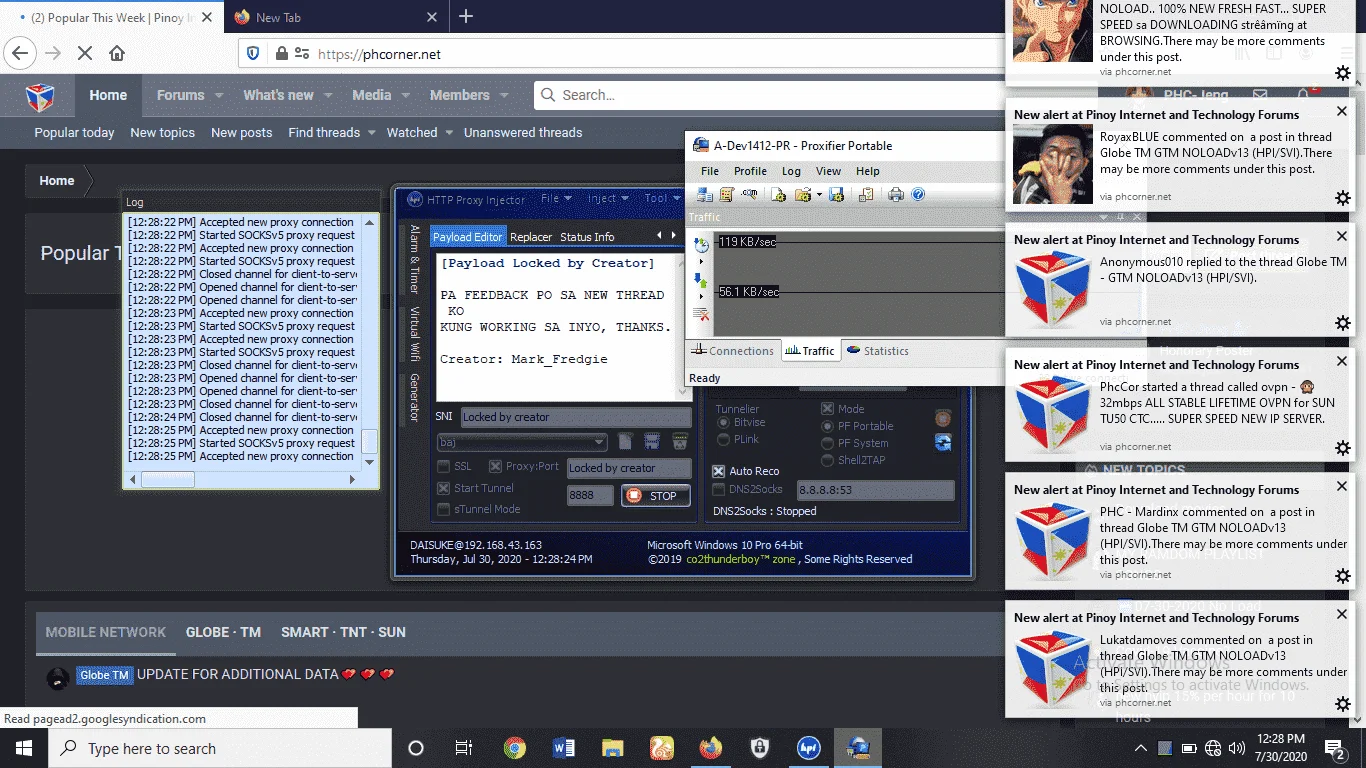Open Proxy Servers icon in Proxifier toolbar
1366x768 pixels.
click(704, 195)
